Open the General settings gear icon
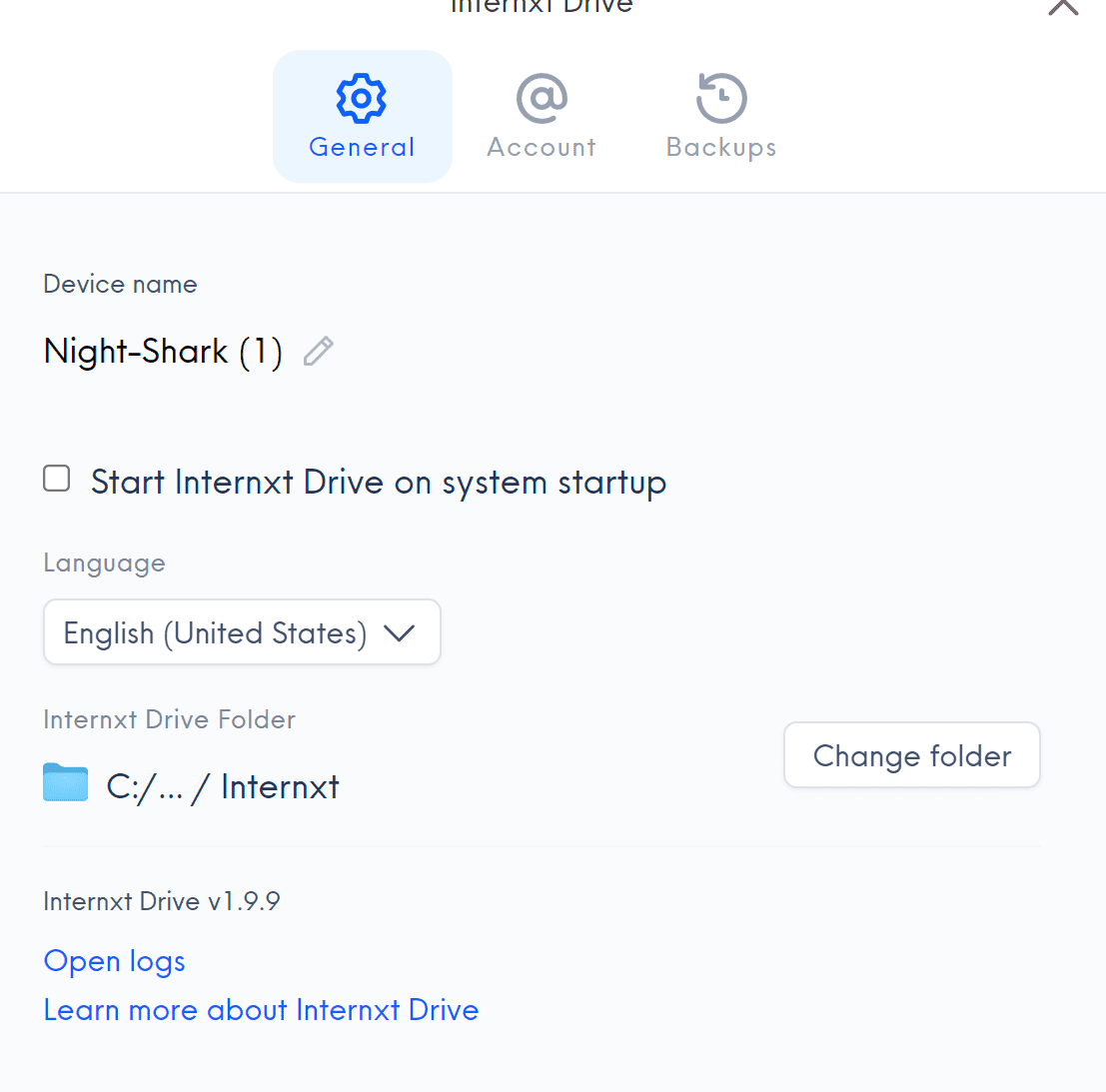Image resolution: width=1106 pixels, height=1092 pixels. [x=362, y=98]
